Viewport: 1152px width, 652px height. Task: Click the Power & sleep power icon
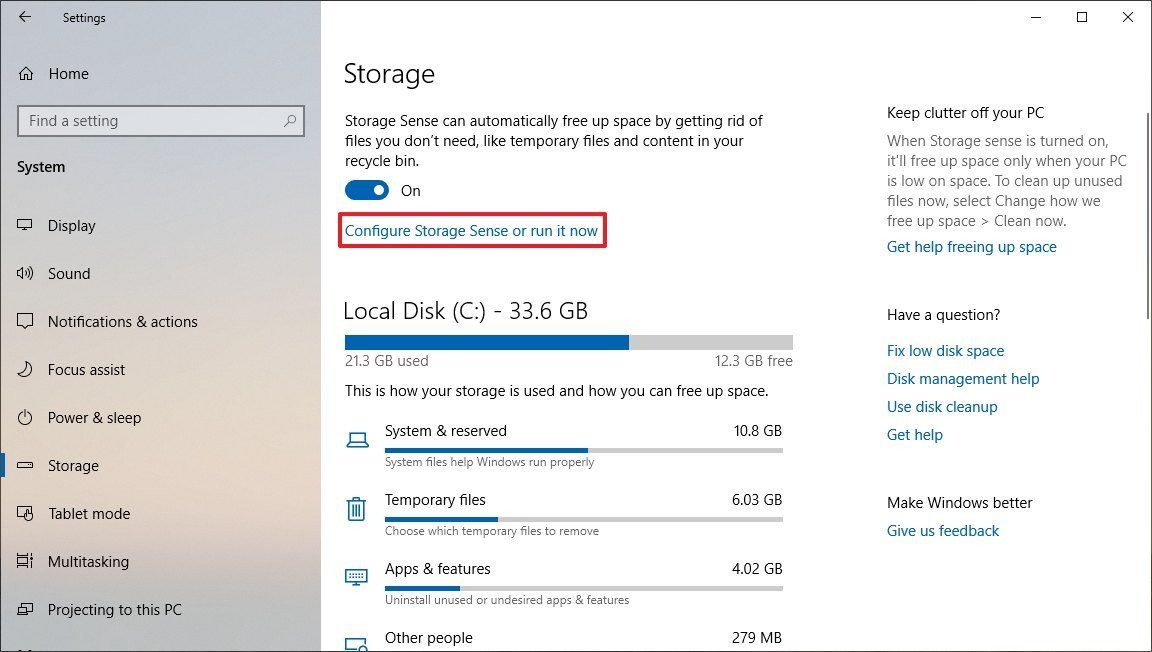click(x=23, y=417)
